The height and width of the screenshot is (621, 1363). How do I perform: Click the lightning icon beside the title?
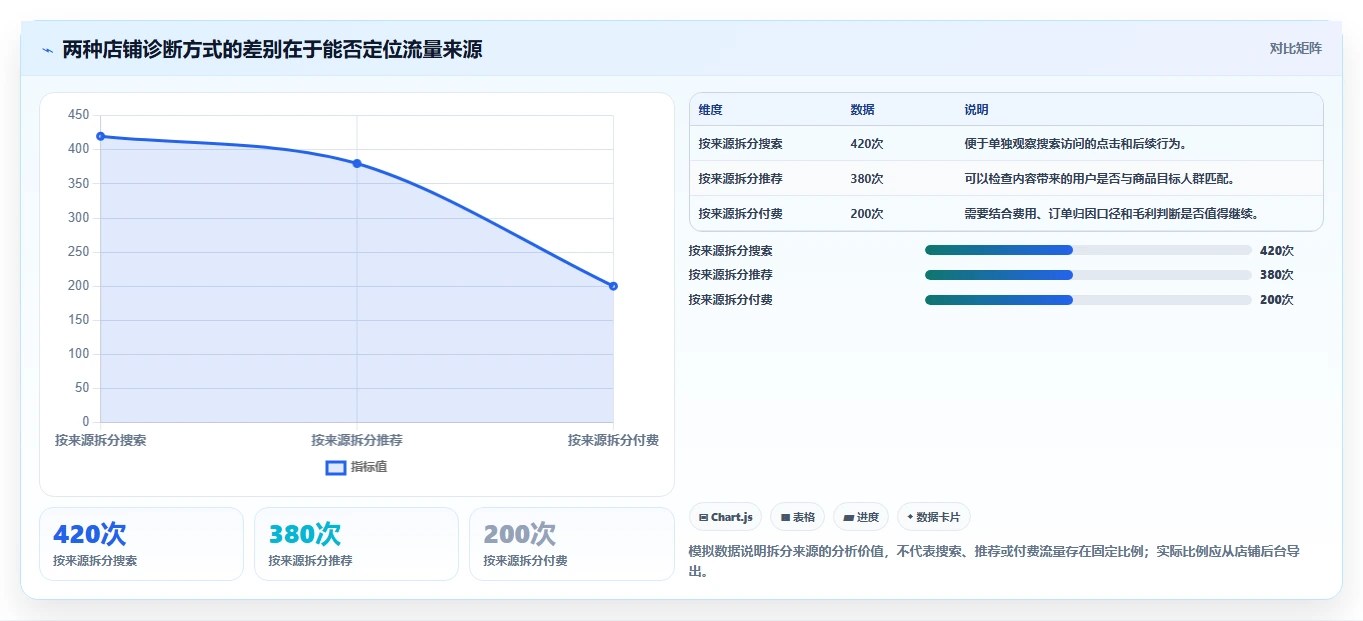[x=47, y=50]
